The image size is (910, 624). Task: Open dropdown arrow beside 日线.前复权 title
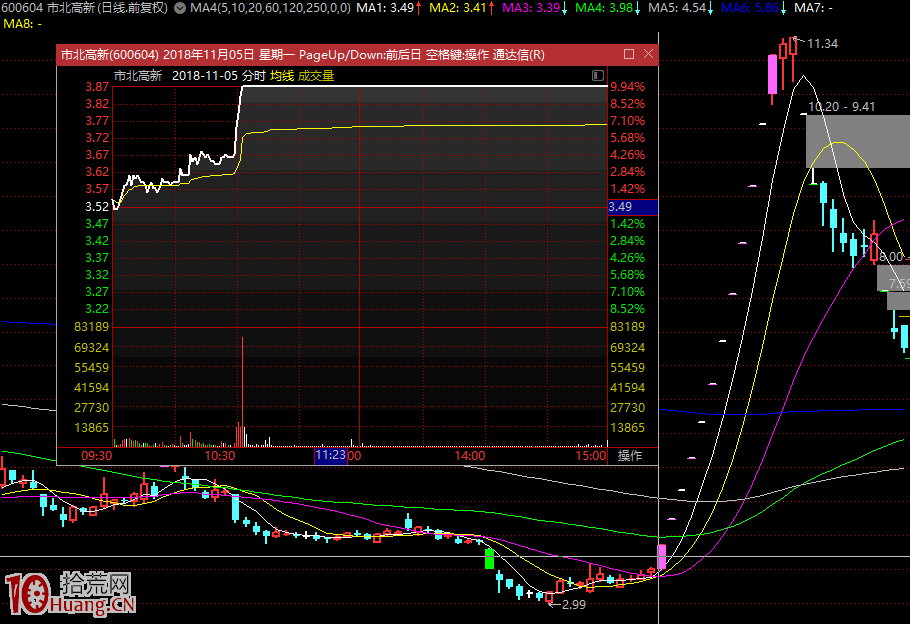180,8
